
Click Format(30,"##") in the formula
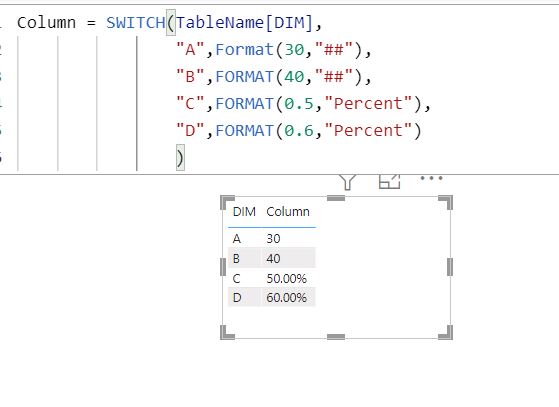click(289, 49)
